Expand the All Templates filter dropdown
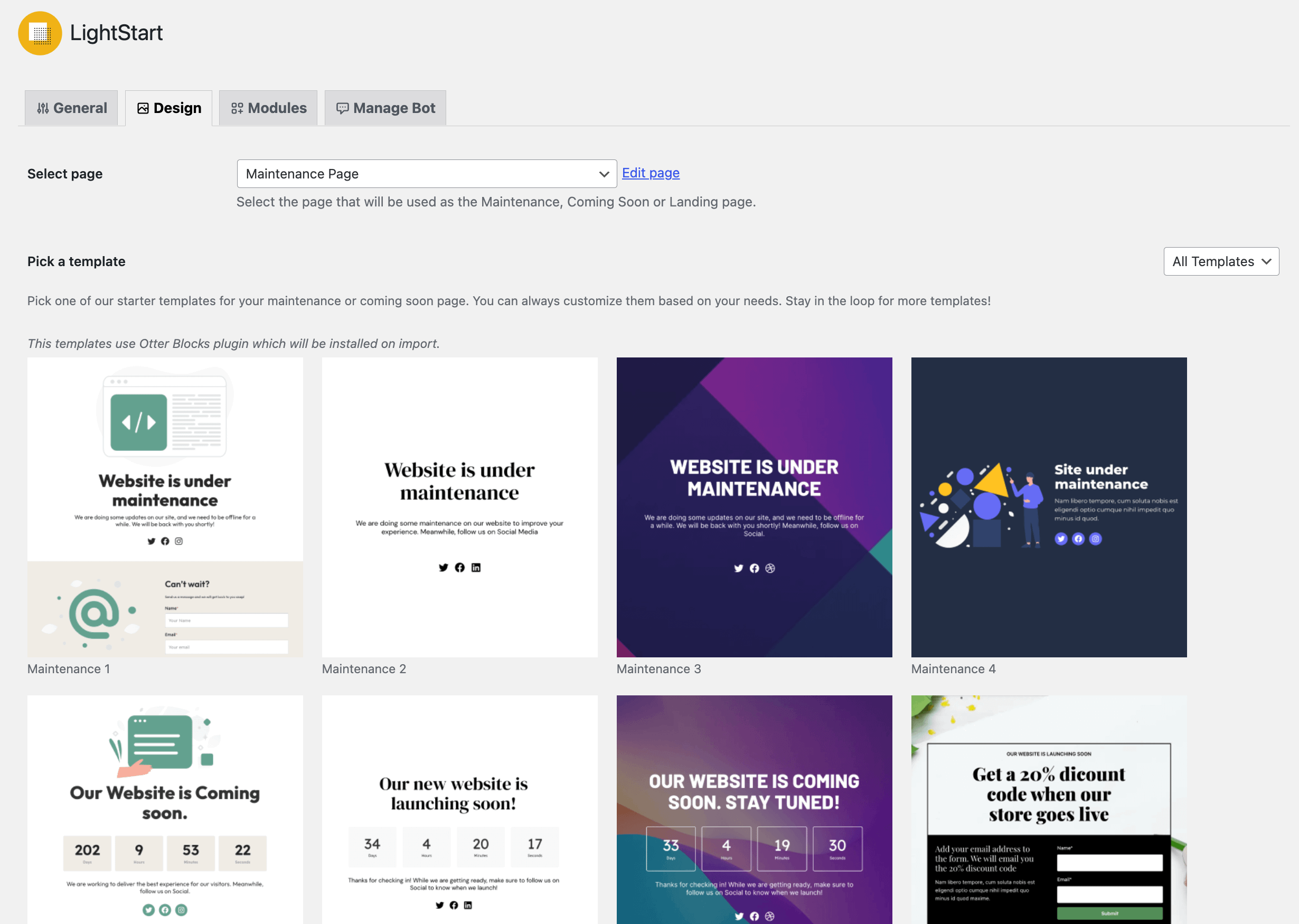This screenshot has width=1299, height=924. [1221, 262]
